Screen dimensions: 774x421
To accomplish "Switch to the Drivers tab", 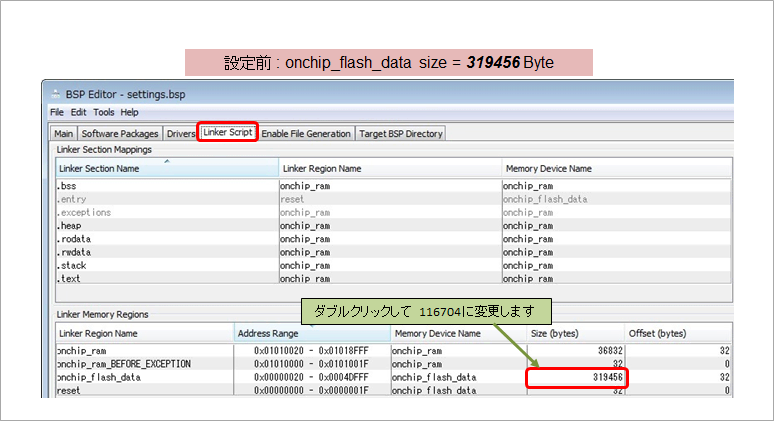I will coord(181,133).
